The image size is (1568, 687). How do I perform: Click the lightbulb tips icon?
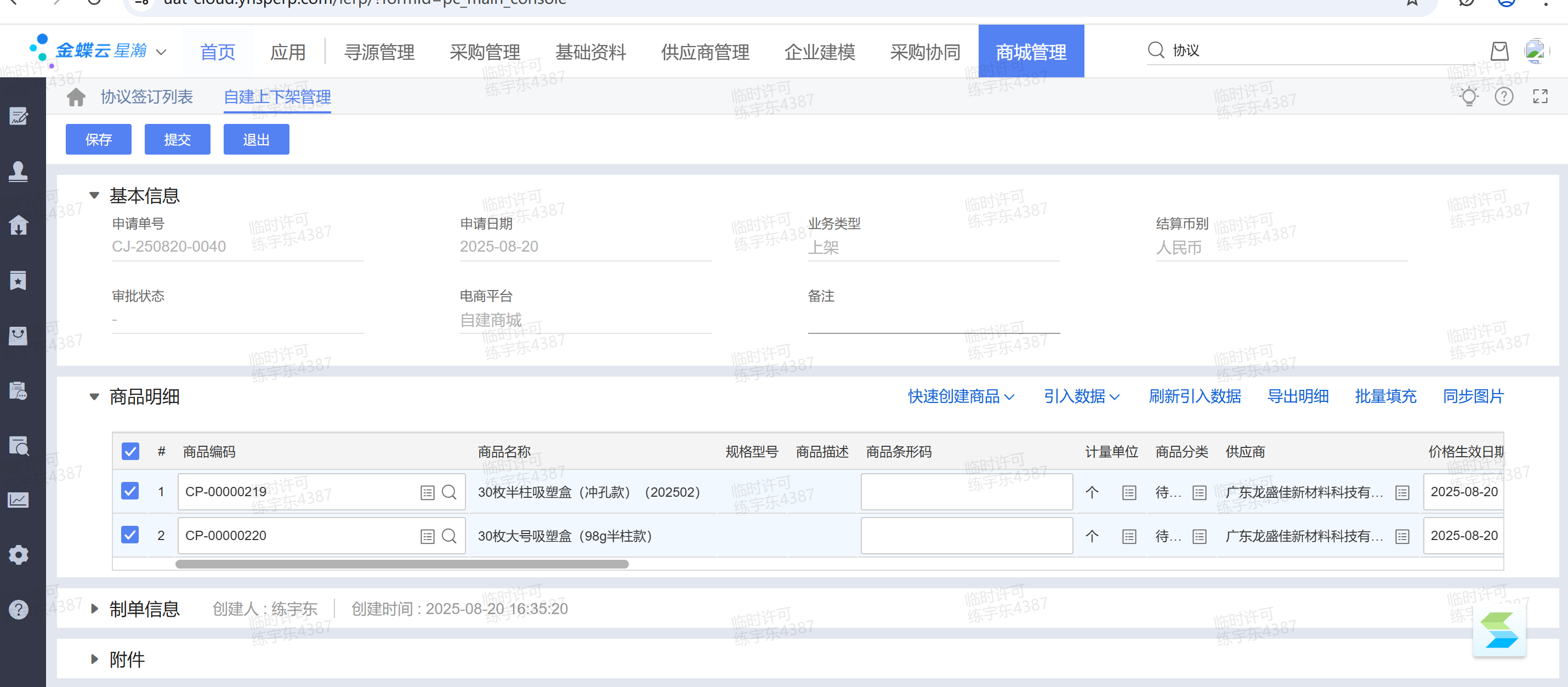point(1469,96)
